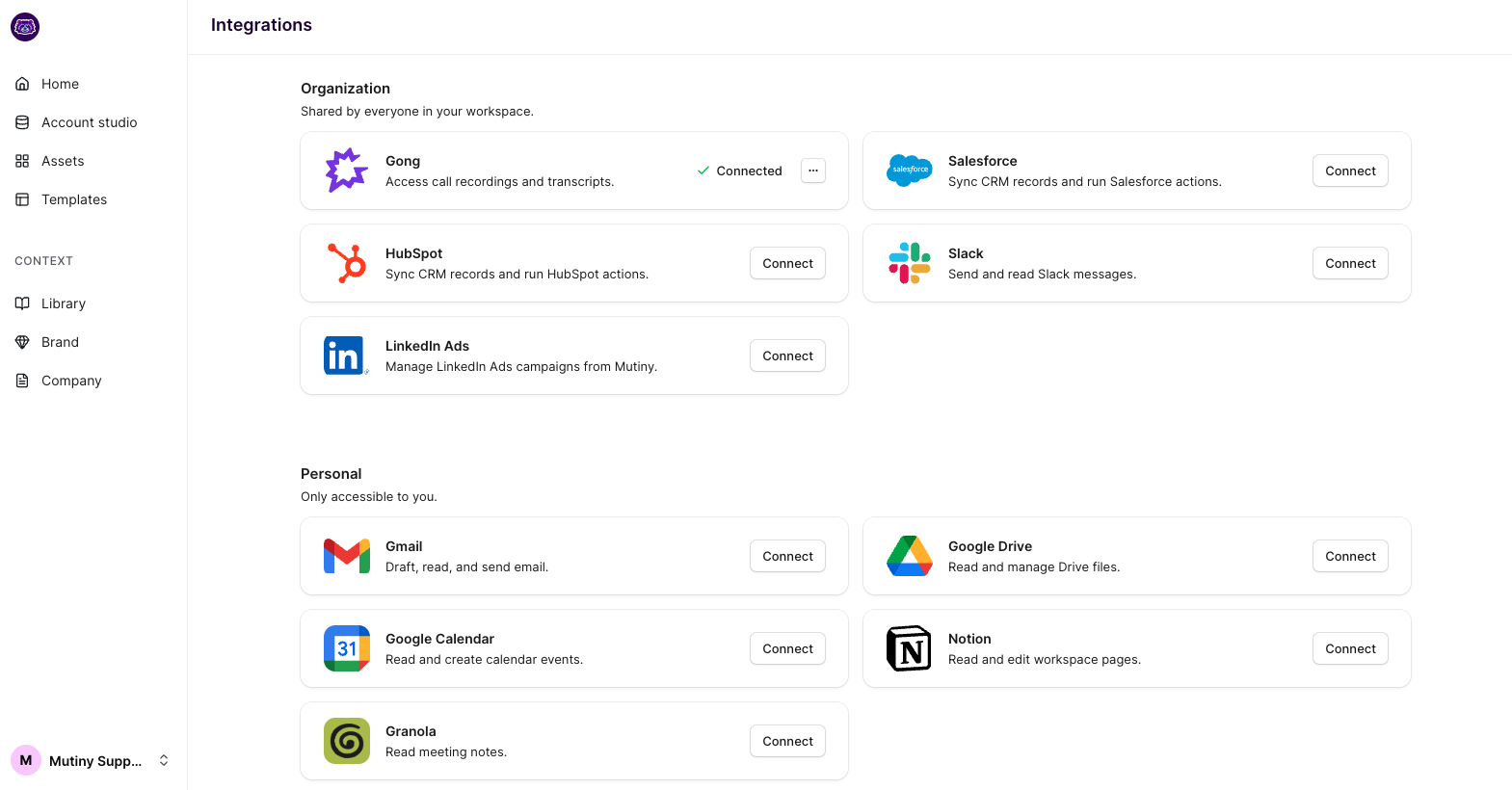This screenshot has height=790, width=1512.
Task: Click the HubSpot logo icon
Action: (x=347, y=263)
